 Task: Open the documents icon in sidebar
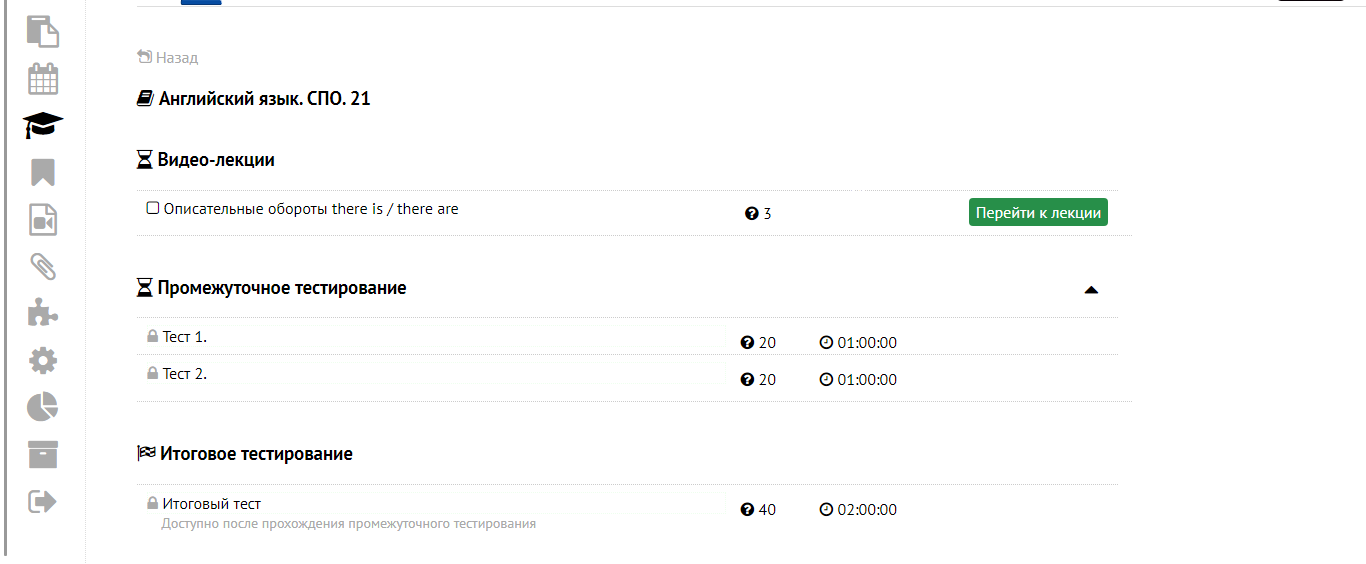pos(42,31)
